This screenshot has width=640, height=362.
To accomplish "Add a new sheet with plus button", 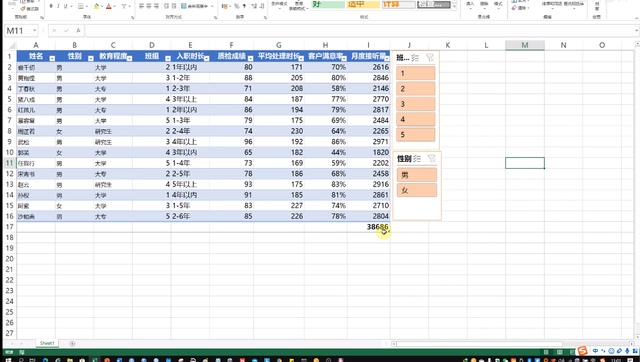I will (72, 344).
